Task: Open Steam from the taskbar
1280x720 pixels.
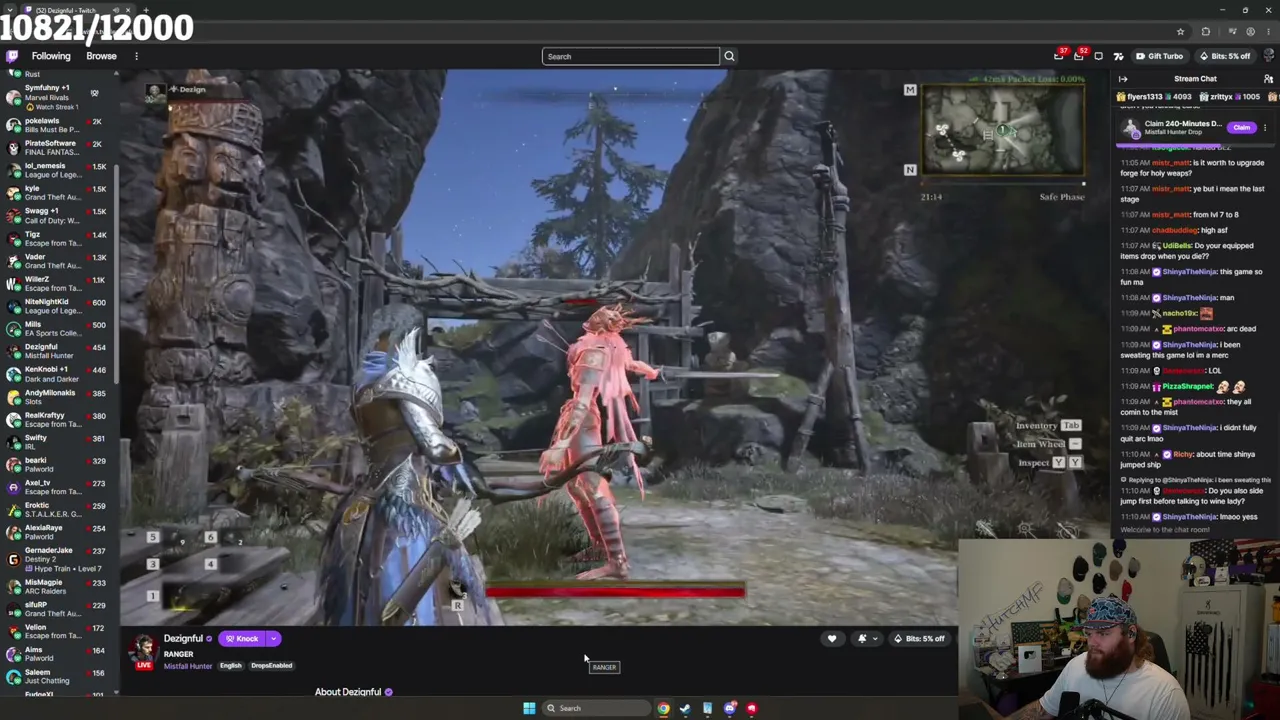Action: 685,708
